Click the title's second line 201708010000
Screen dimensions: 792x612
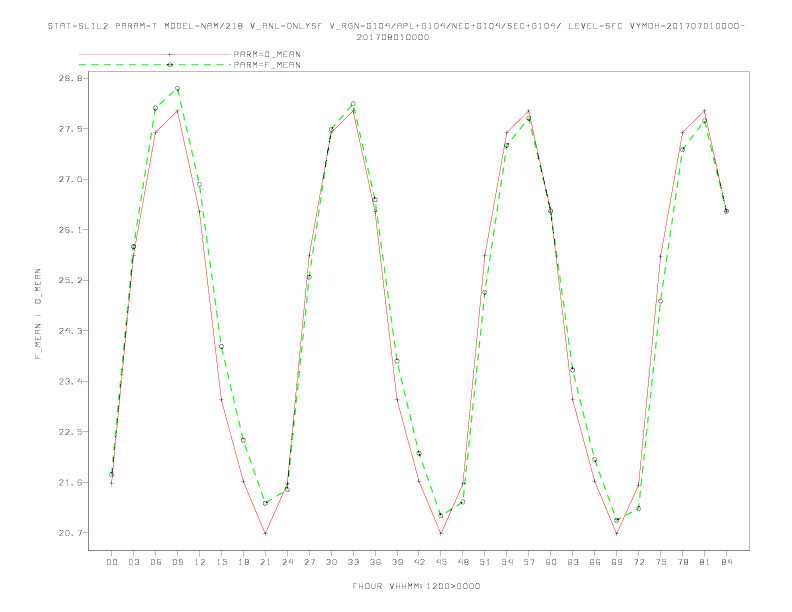tap(393, 37)
